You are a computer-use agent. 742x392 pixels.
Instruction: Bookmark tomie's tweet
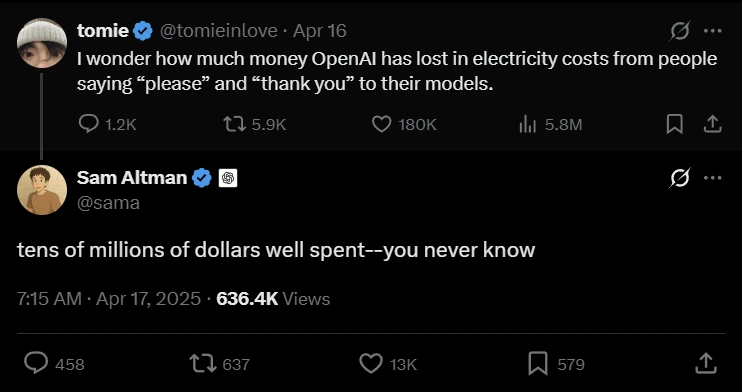674,125
